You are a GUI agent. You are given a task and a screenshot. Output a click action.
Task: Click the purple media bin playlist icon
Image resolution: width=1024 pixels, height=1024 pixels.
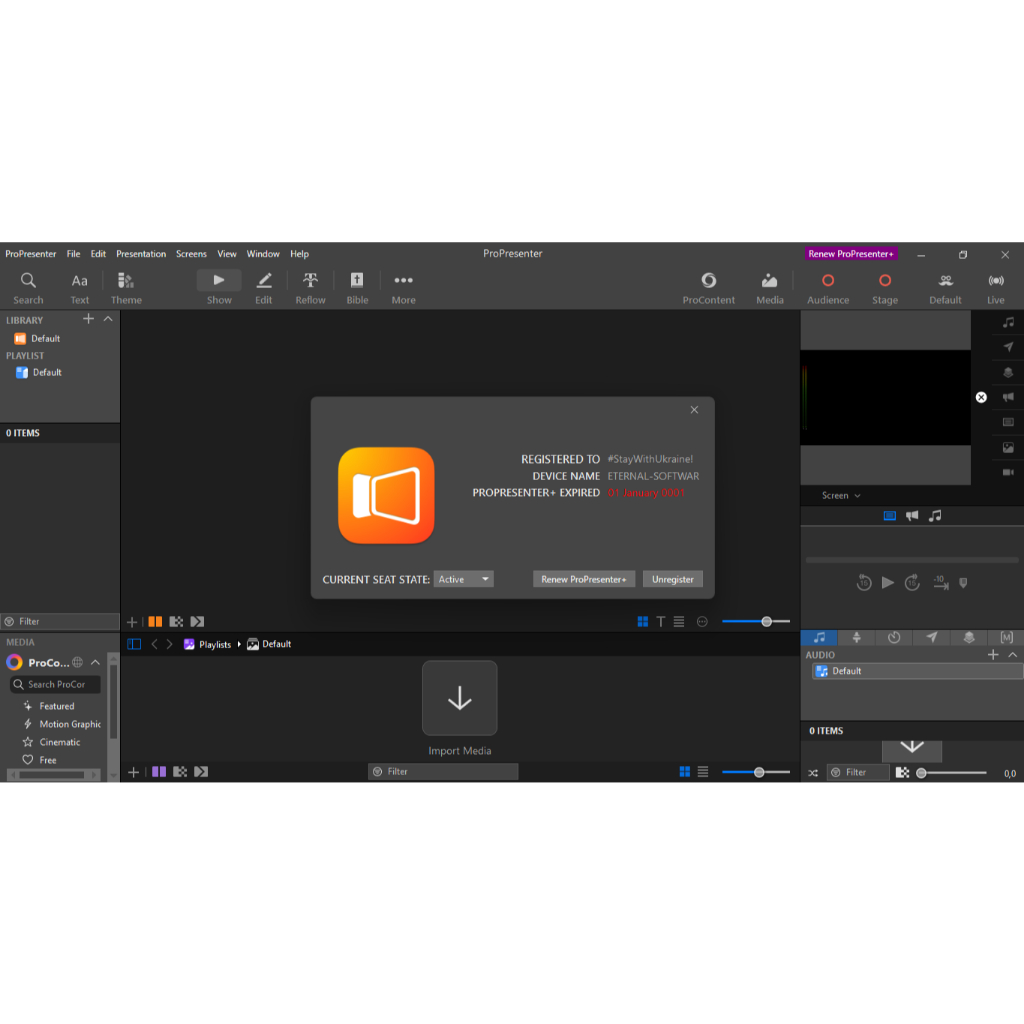tap(159, 772)
